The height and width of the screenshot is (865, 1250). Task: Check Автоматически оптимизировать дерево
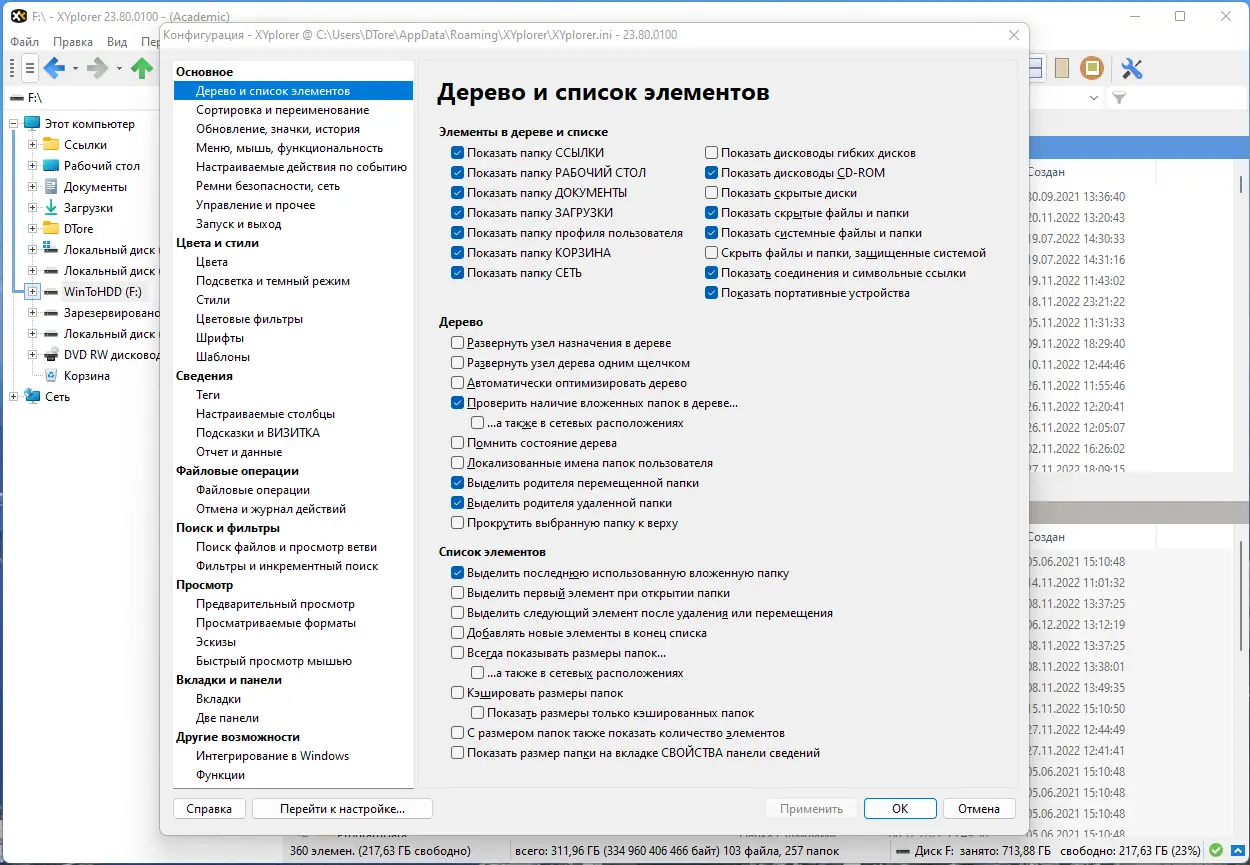(457, 383)
